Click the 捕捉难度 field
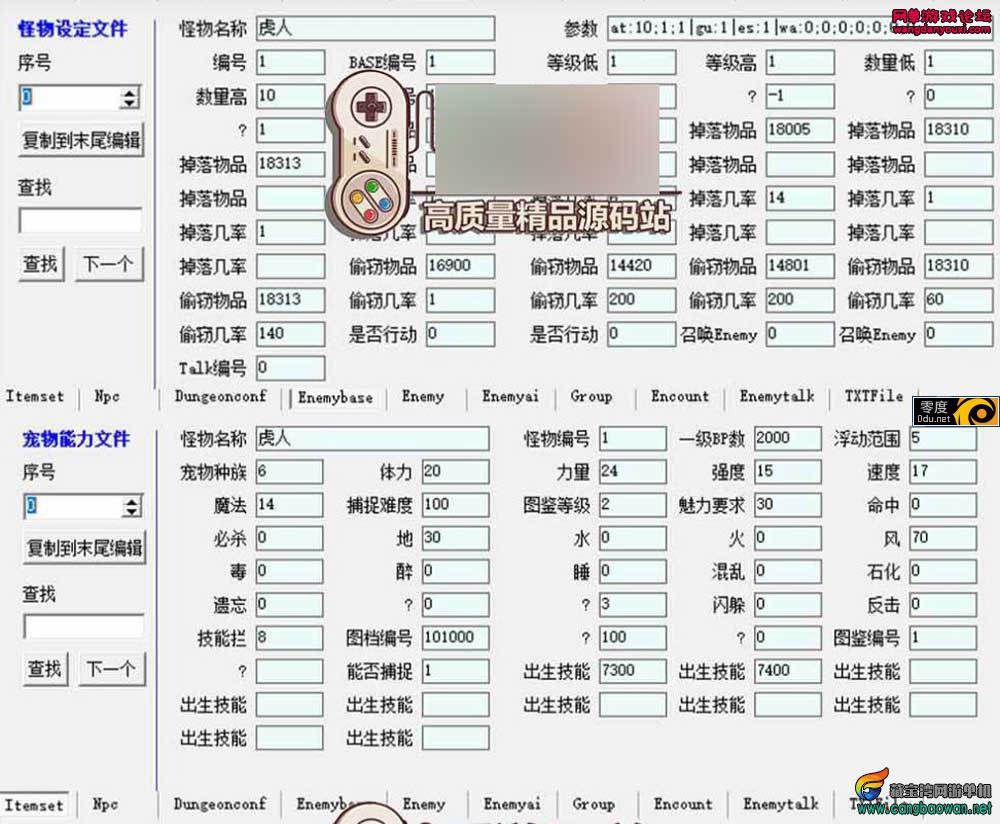This screenshot has height=824, width=1000. click(455, 505)
